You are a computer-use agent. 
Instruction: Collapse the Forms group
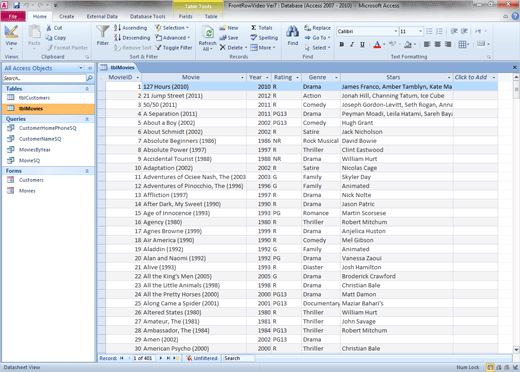coord(87,171)
